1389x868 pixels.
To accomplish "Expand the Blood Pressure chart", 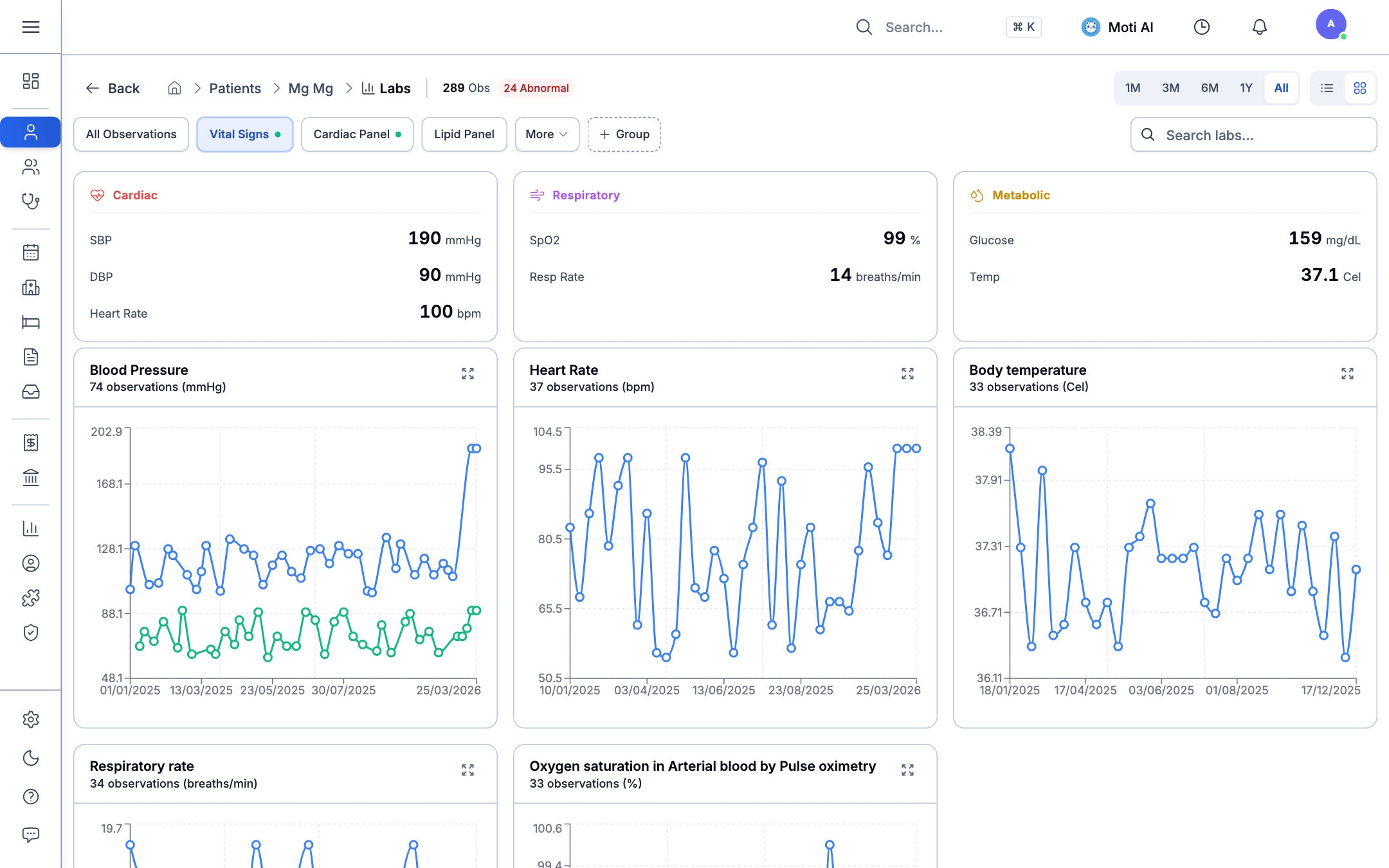I will pyautogui.click(x=468, y=374).
